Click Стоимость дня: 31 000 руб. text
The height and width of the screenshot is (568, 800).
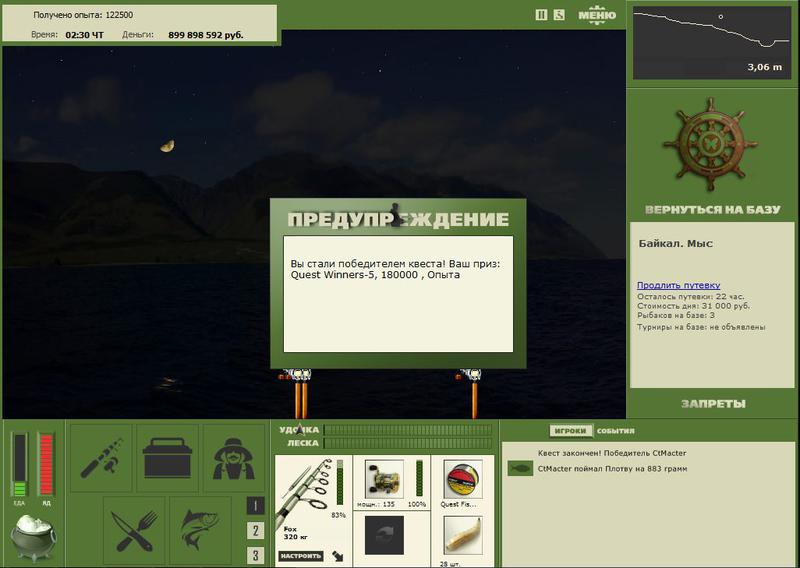click(693, 306)
